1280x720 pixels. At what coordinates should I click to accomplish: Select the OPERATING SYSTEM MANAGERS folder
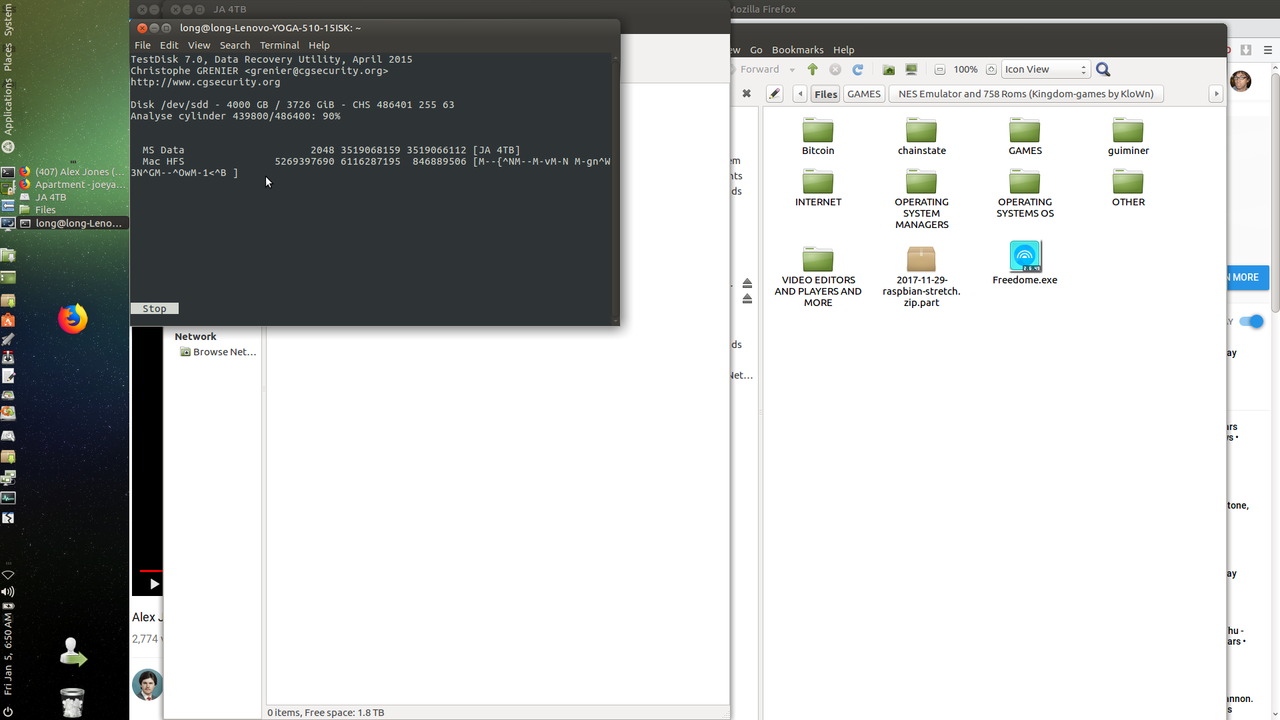922,199
